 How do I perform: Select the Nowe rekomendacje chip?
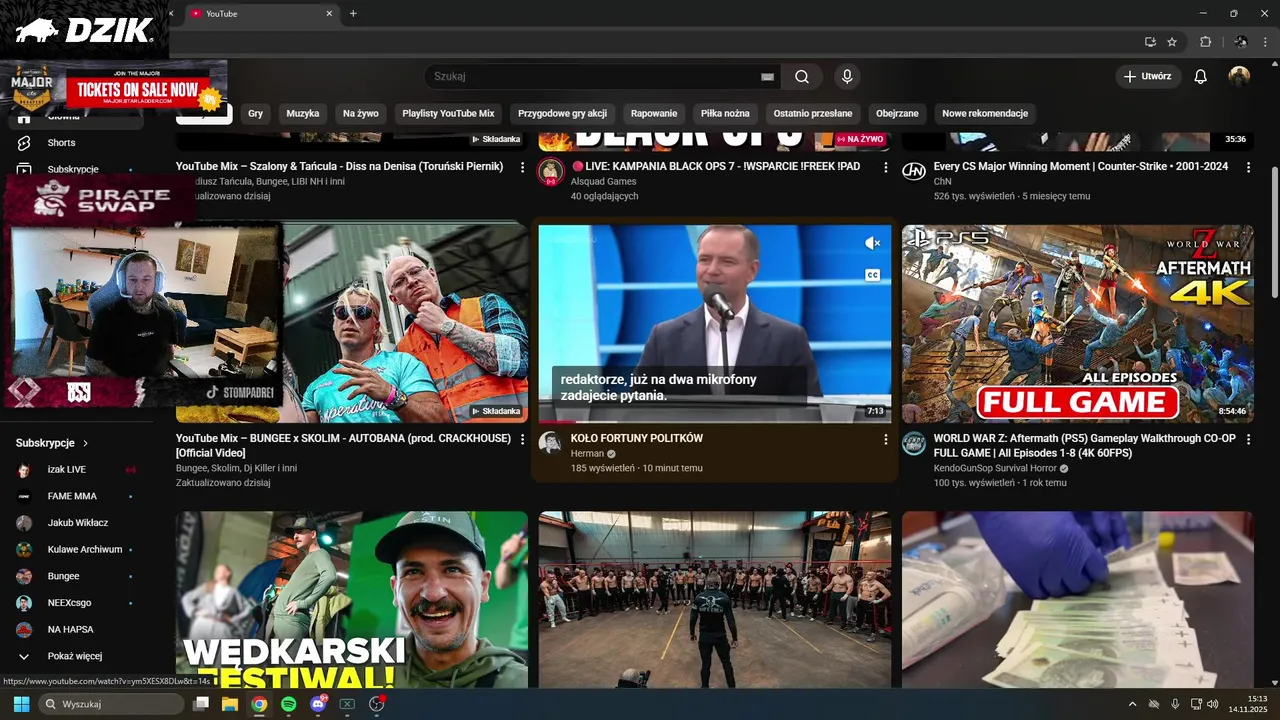click(985, 114)
